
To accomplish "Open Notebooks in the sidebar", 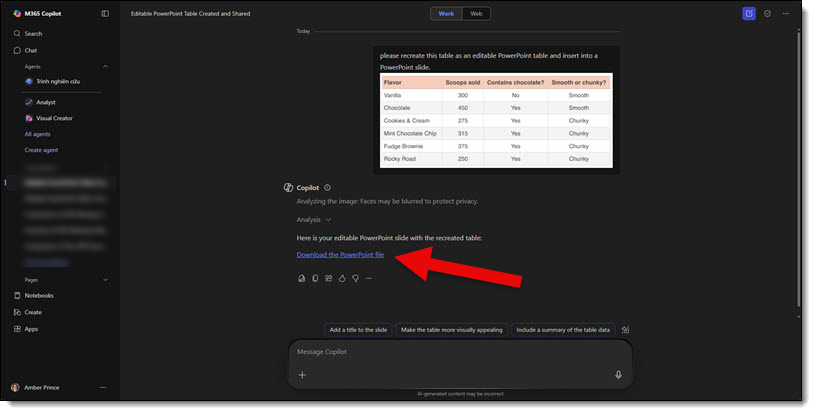I will click(39, 296).
